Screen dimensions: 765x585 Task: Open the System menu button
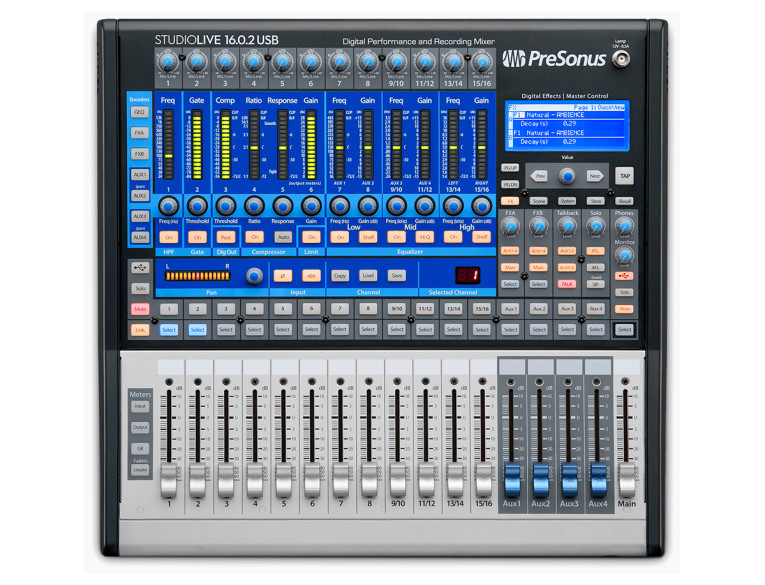pos(567,201)
